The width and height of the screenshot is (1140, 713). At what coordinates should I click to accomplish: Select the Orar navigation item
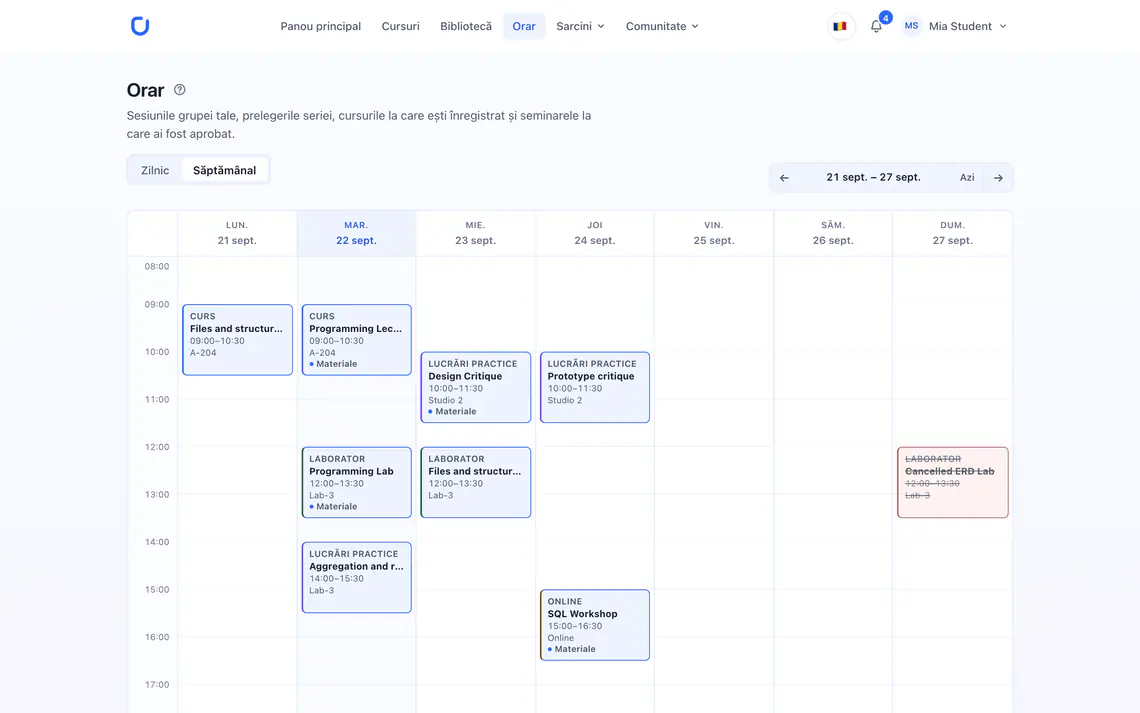click(523, 26)
